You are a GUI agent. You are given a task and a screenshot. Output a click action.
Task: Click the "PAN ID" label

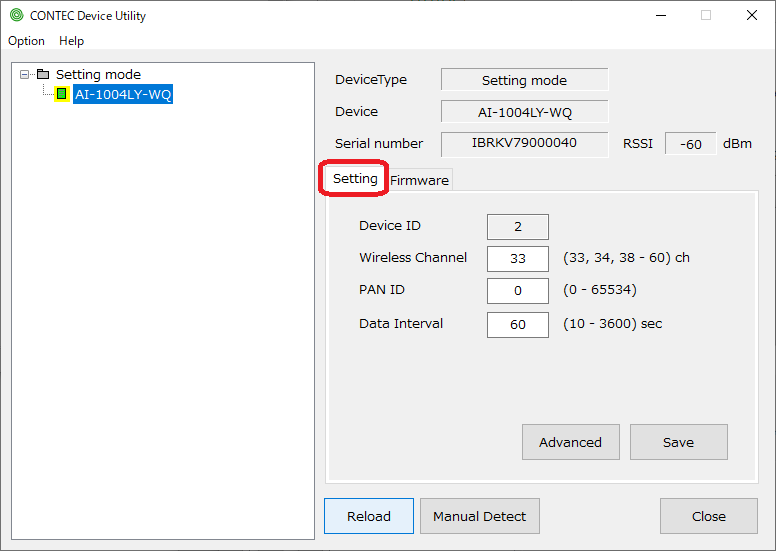(x=382, y=290)
